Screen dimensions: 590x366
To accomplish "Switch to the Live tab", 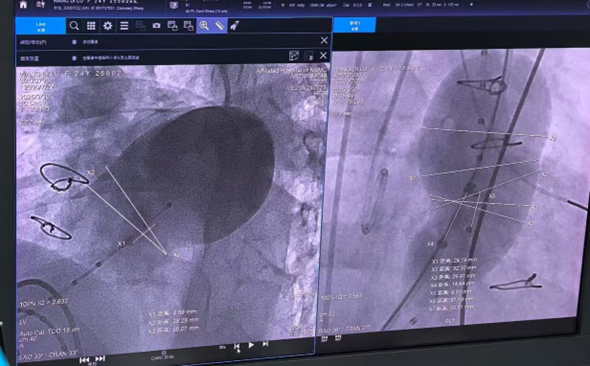I will pyautogui.click(x=41, y=26).
